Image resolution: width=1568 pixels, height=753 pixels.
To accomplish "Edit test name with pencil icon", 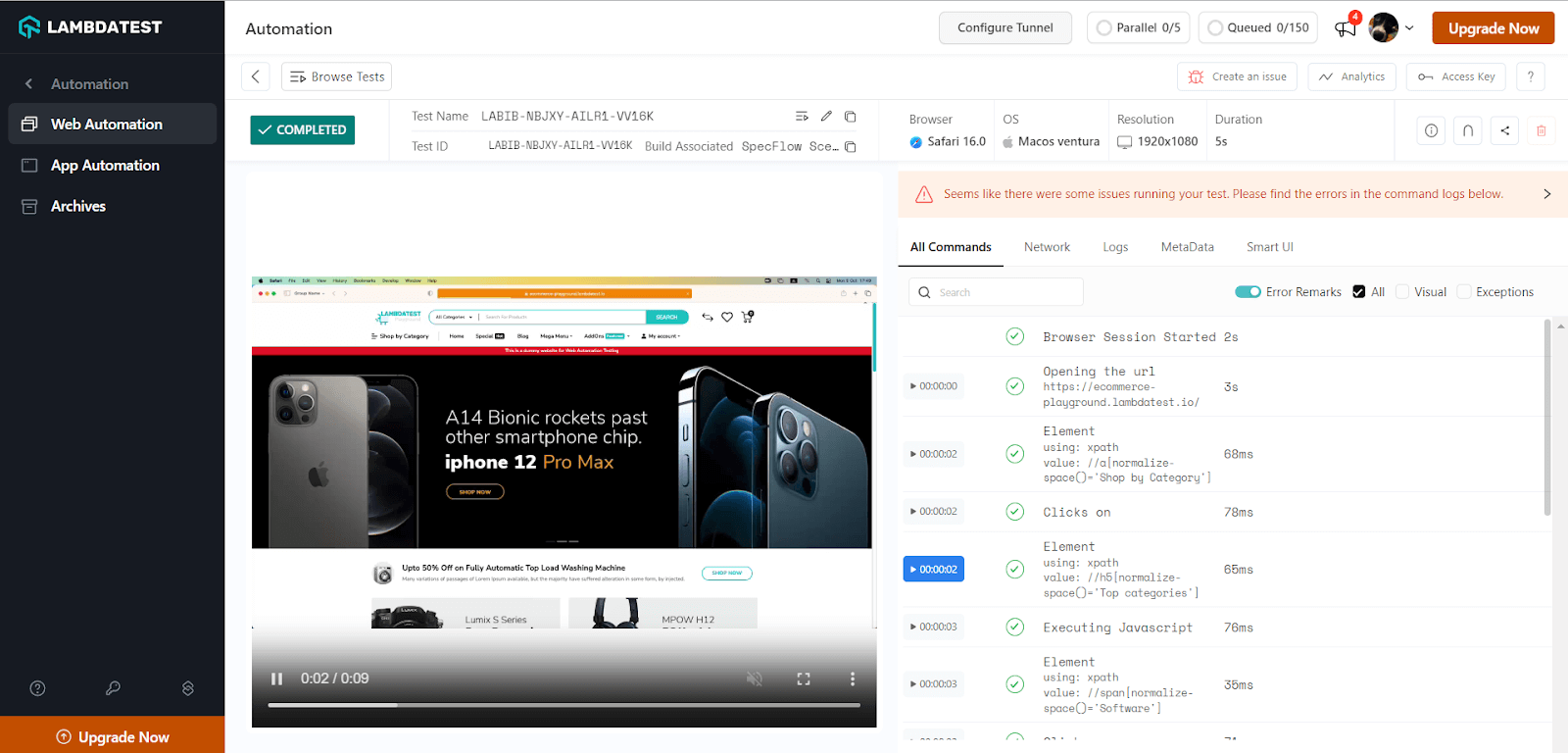I will 826,116.
